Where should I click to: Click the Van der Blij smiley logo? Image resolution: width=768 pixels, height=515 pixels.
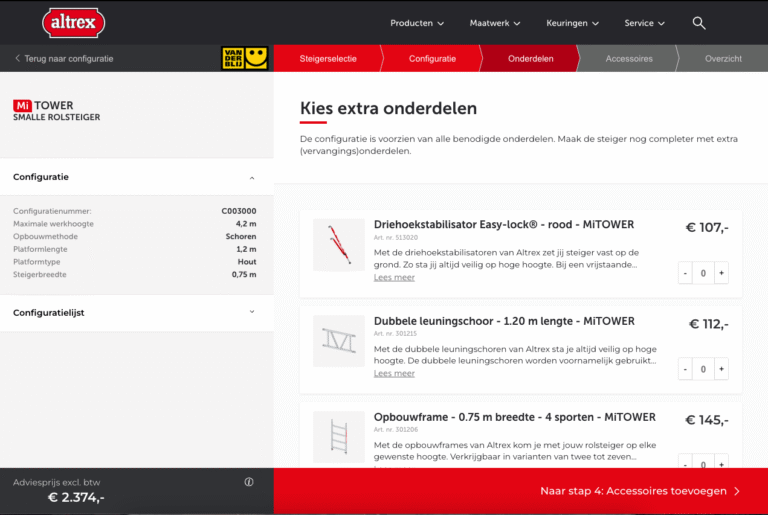[244, 58]
